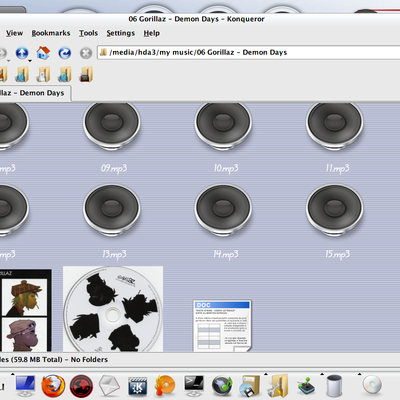400x400 pixels.
Task: Click the "No Folders" status bar text
Action: click(x=89, y=360)
